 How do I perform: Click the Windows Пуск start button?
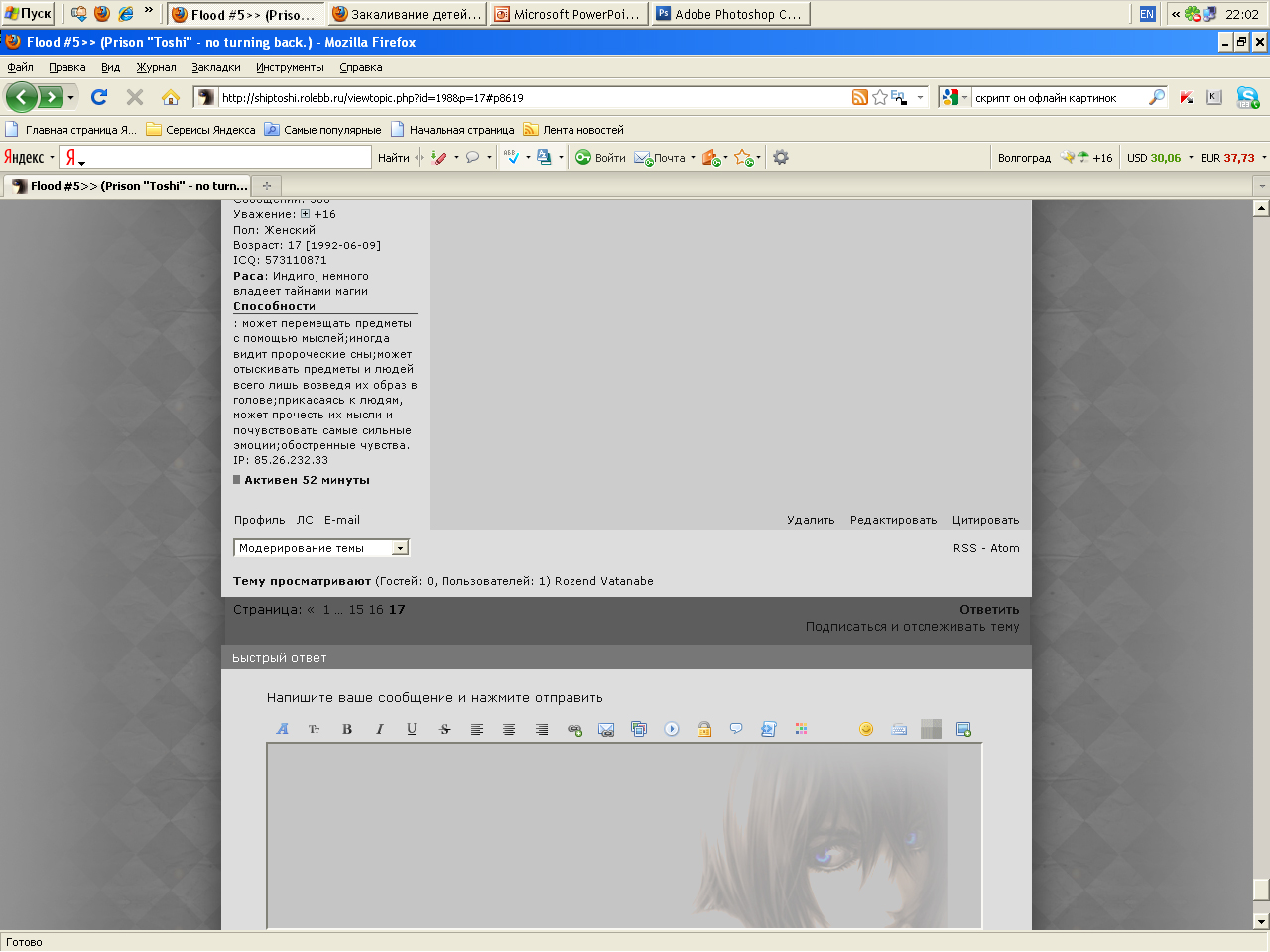coord(29,14)
